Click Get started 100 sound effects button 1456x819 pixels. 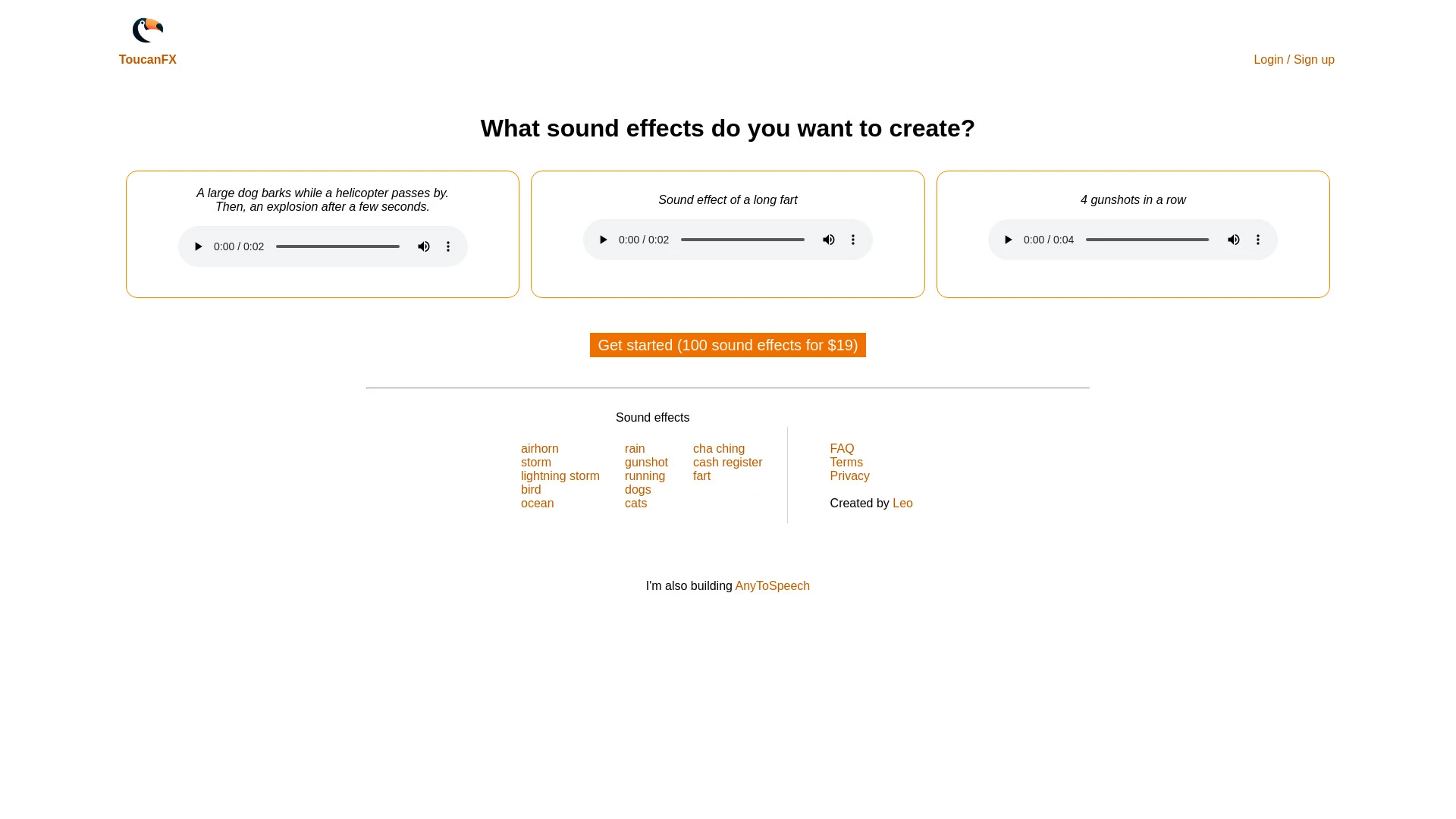(x=727, y=344)
